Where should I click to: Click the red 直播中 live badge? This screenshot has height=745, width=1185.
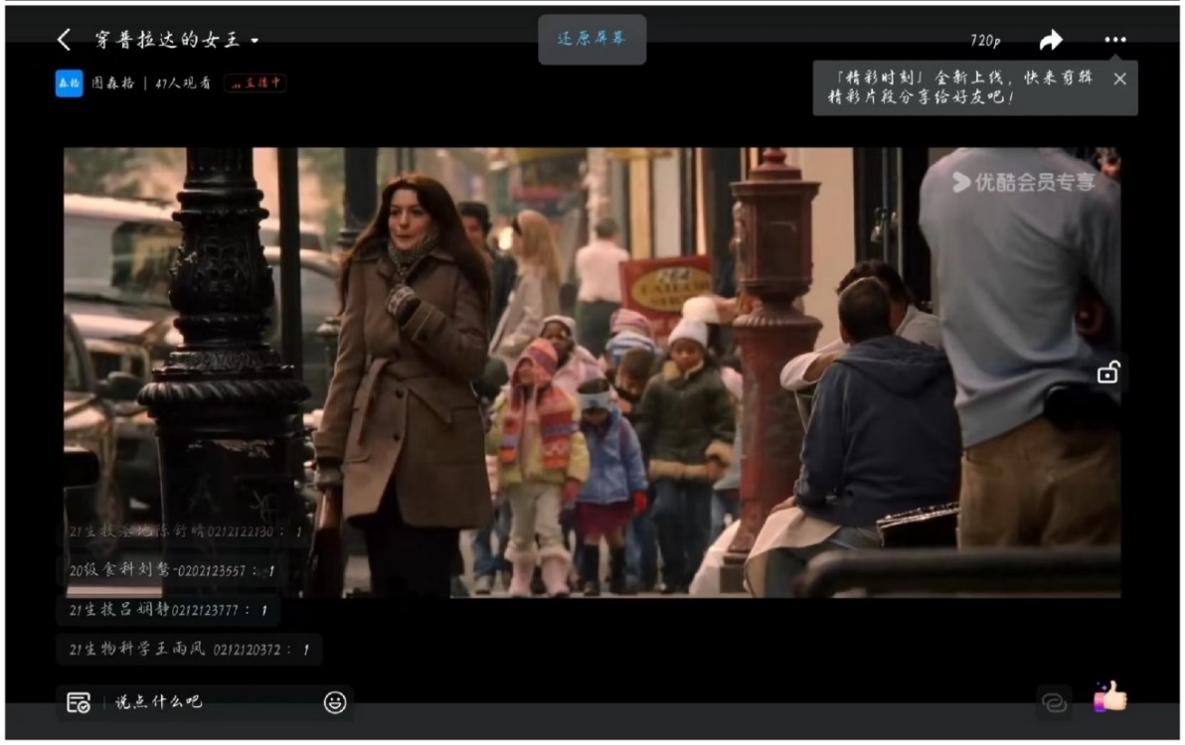click(x=255, y=84)
